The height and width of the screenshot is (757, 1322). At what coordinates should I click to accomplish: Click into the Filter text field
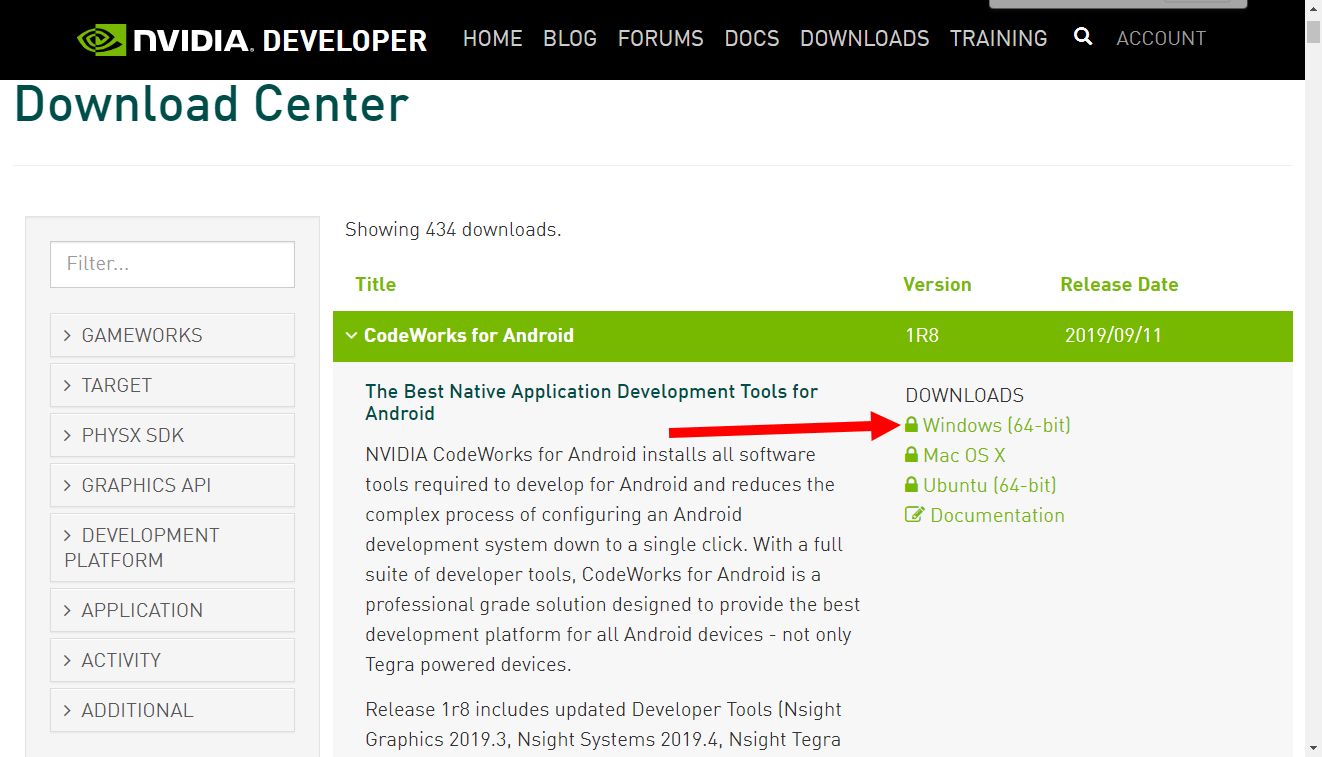(172, 264)
